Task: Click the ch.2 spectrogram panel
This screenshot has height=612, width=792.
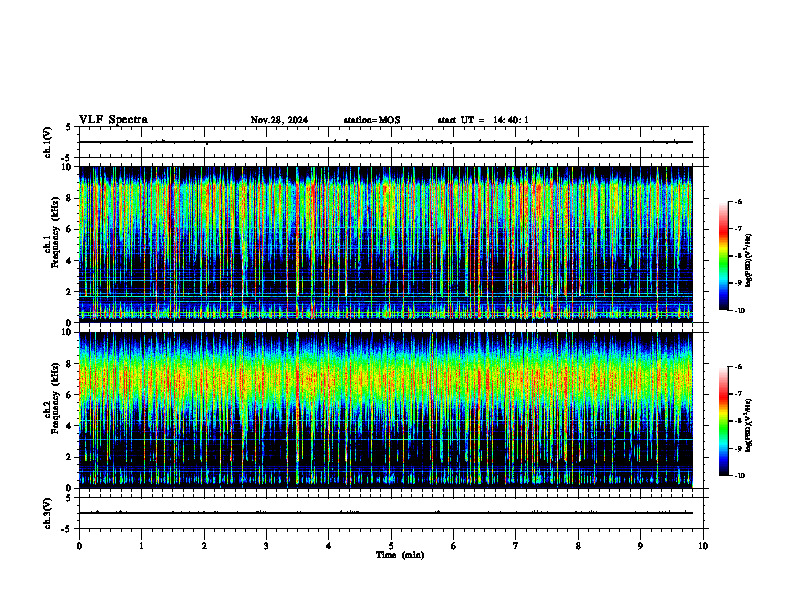Action: (x=386, y=410)
